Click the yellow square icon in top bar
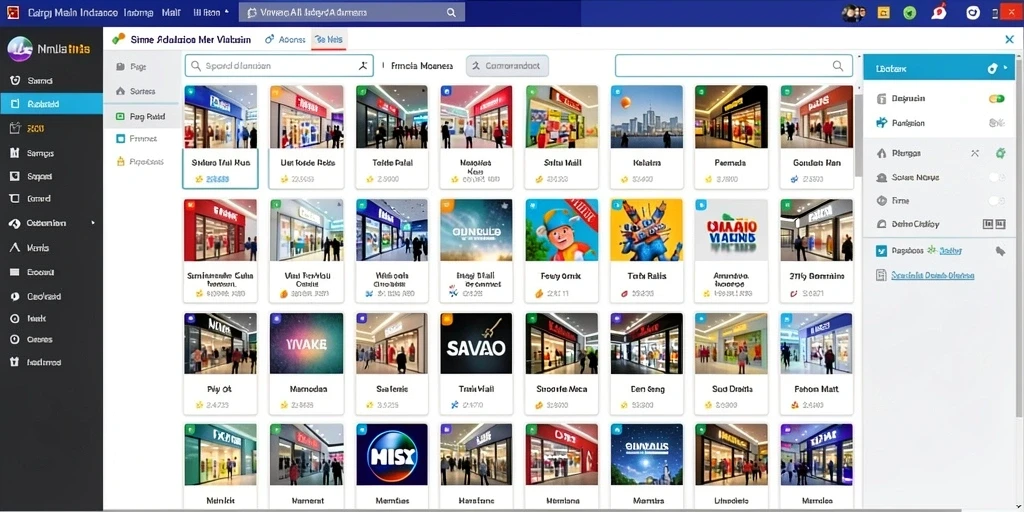 coord(884,12)
